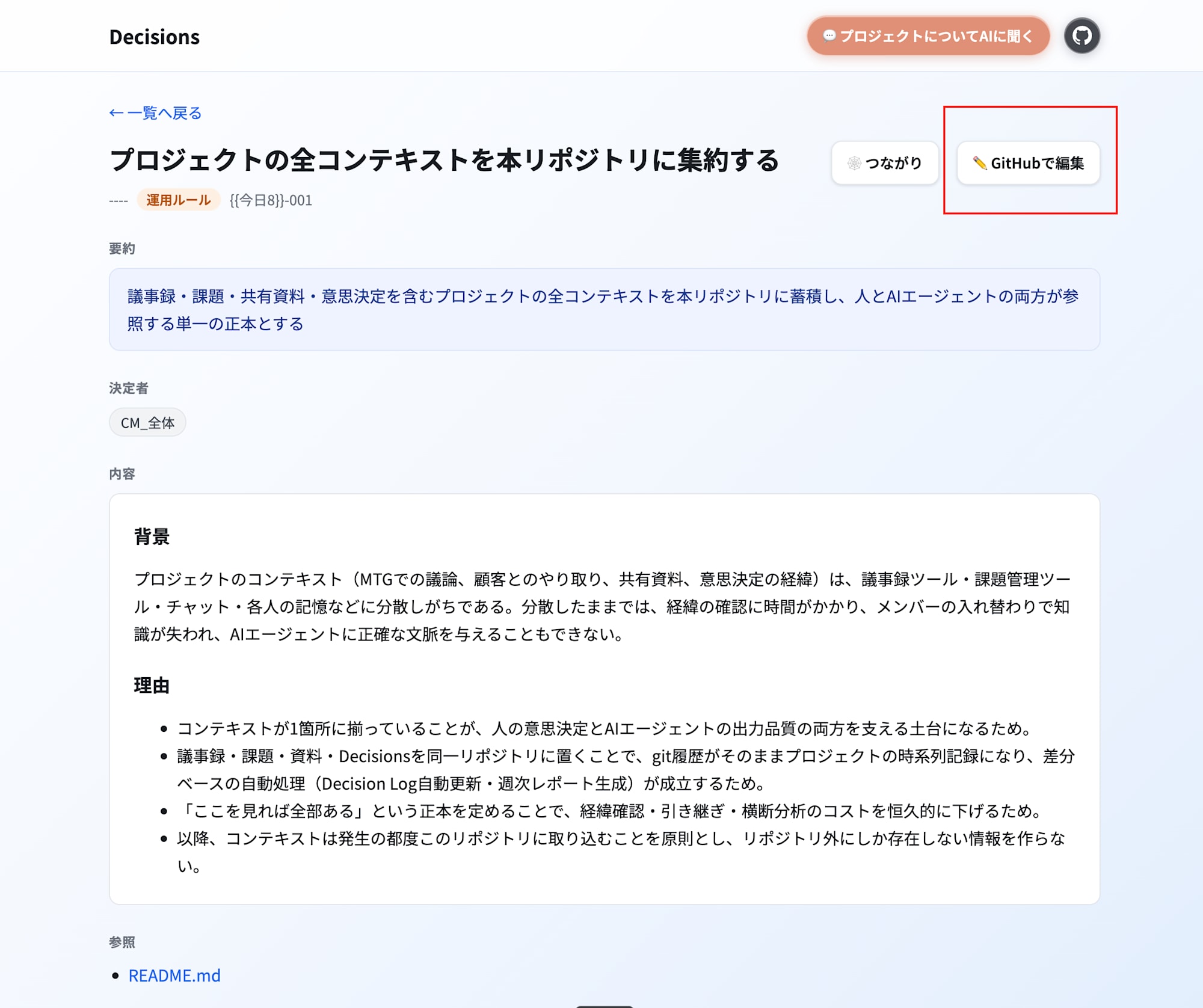Click the {{今日8}}-001 identifier text
Image resolution: width=1203 pixels, height=1008 pixels.
tap(271, 200)
